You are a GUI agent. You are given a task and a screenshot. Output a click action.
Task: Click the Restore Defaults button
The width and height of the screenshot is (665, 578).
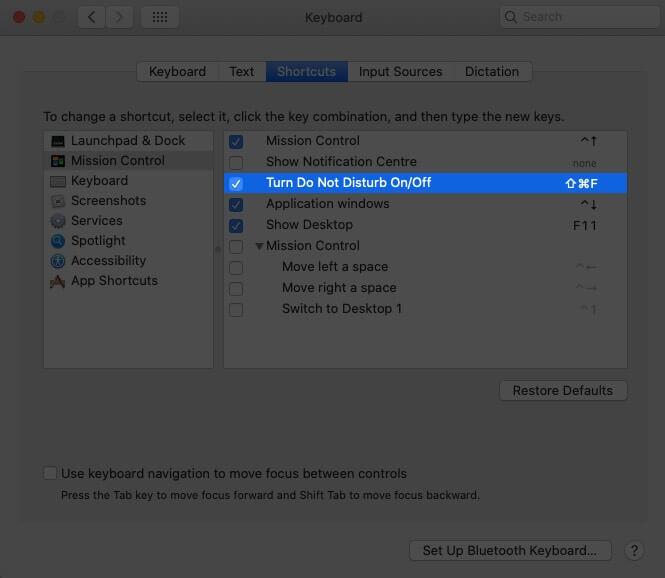pos(563,390)
